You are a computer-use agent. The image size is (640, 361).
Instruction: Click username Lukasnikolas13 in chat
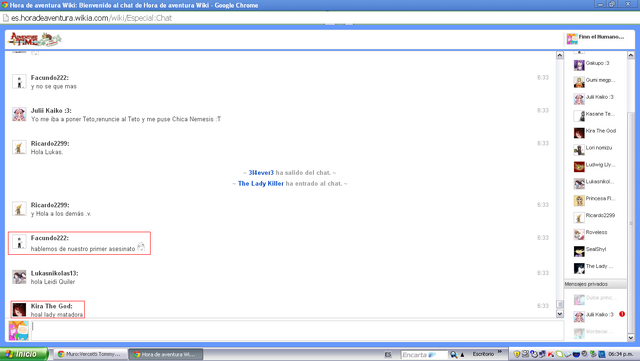click(54, 273)
